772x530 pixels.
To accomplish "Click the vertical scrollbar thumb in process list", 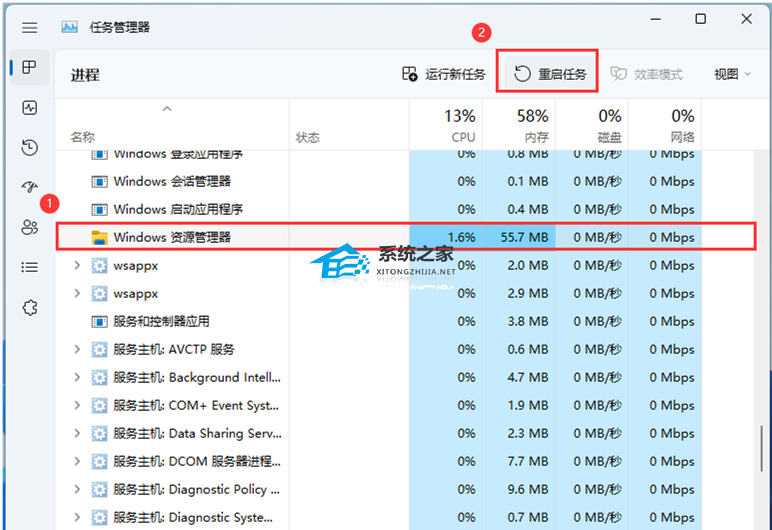I will point(762,448).
